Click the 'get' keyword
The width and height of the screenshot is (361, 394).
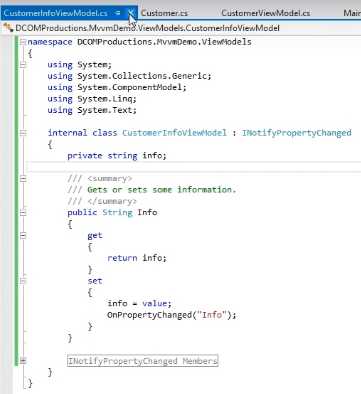[x=95, y=236]
